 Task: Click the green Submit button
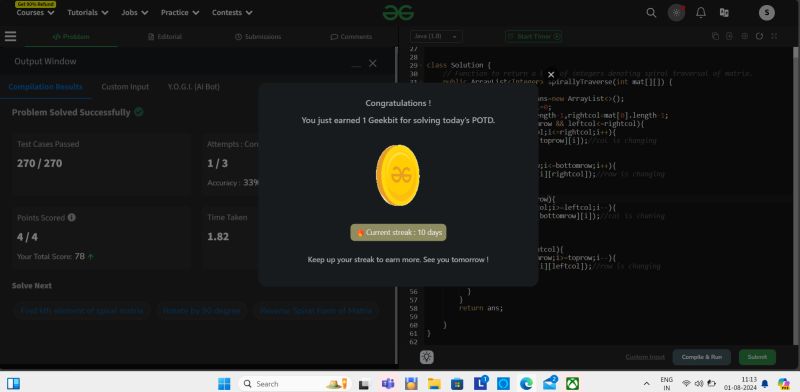point(757,357)
